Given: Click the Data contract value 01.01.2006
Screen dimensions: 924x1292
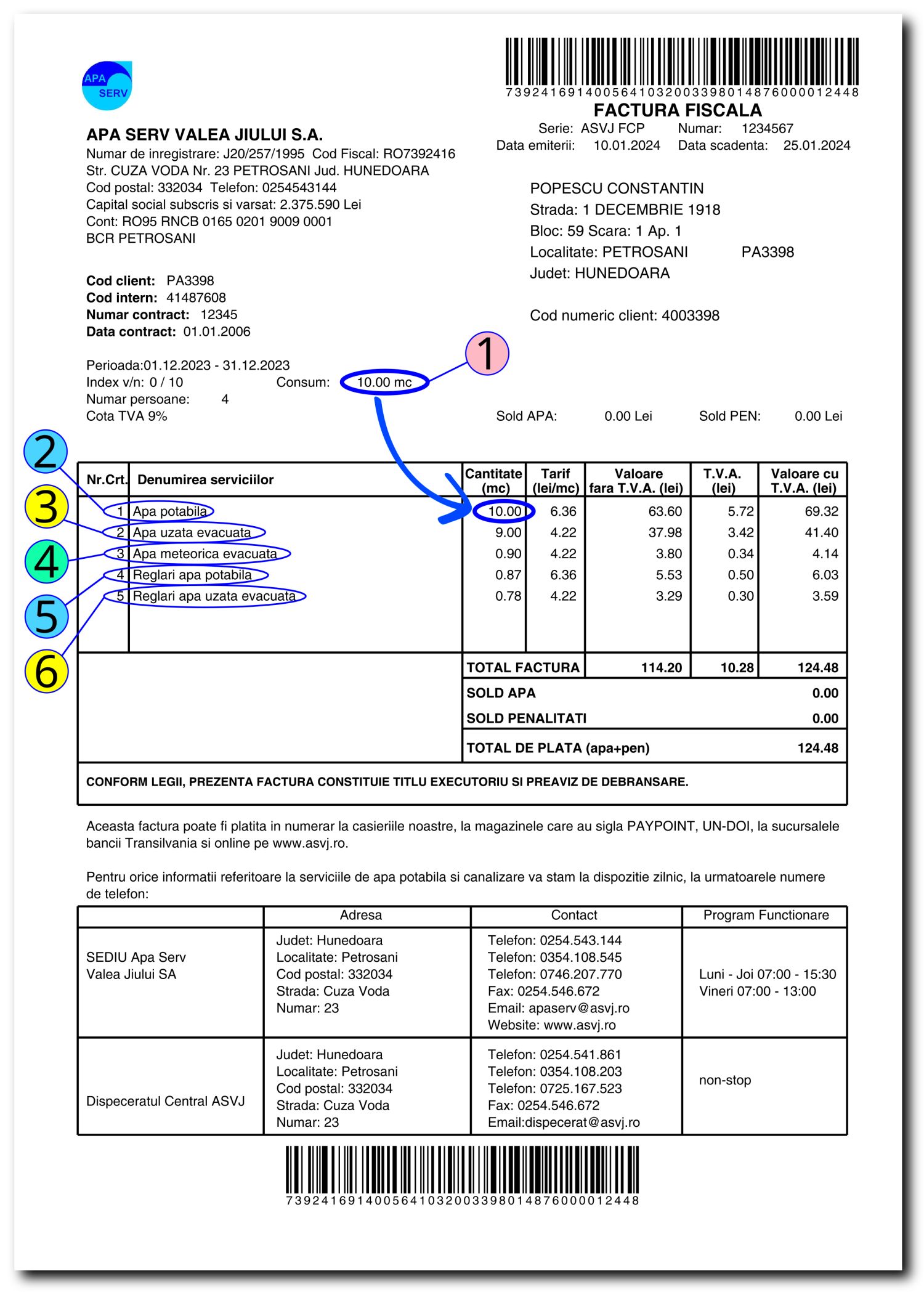Looking at the screenshot, I should click(217, 331).
